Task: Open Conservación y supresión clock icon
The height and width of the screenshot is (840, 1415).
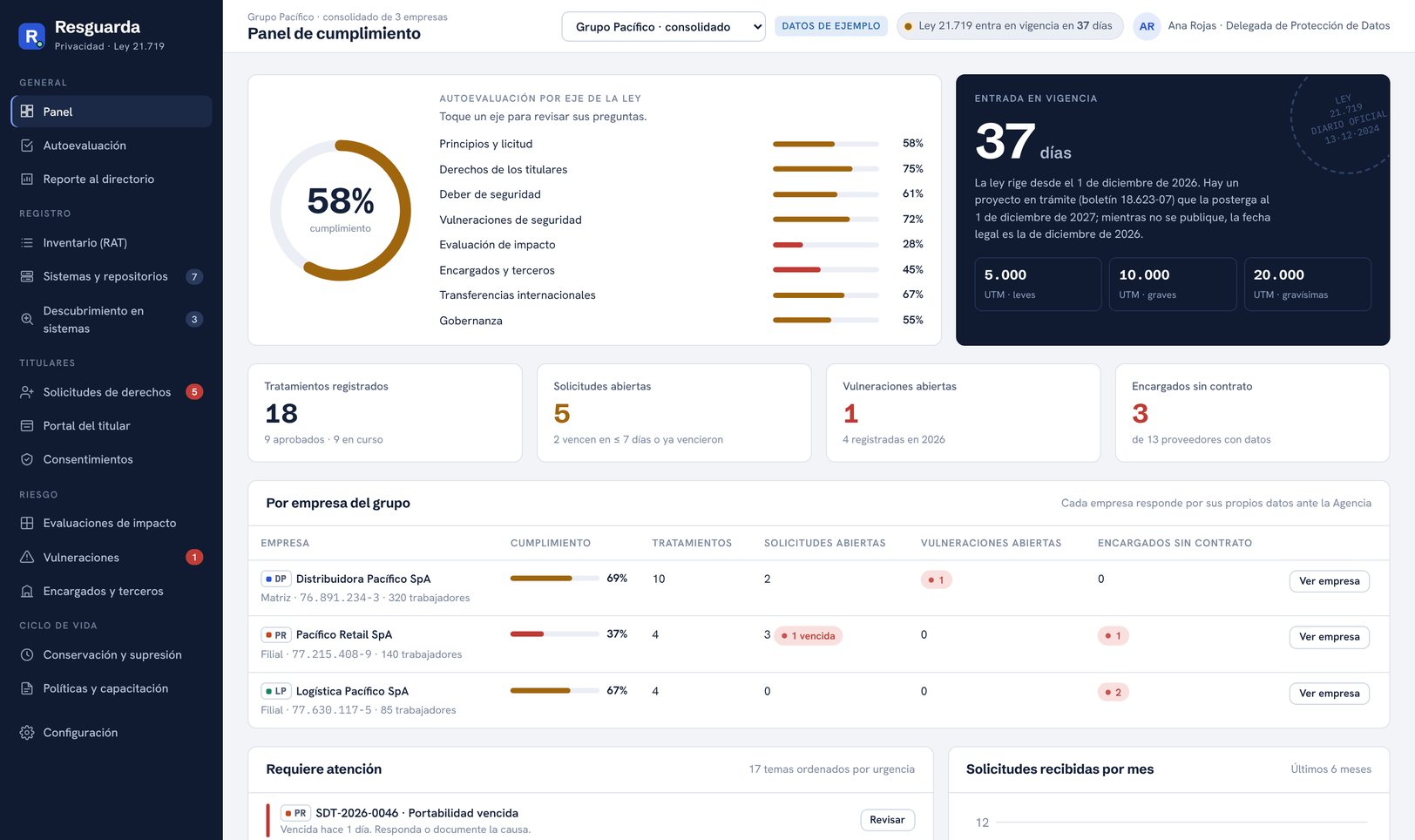Action: coord(27,655)
